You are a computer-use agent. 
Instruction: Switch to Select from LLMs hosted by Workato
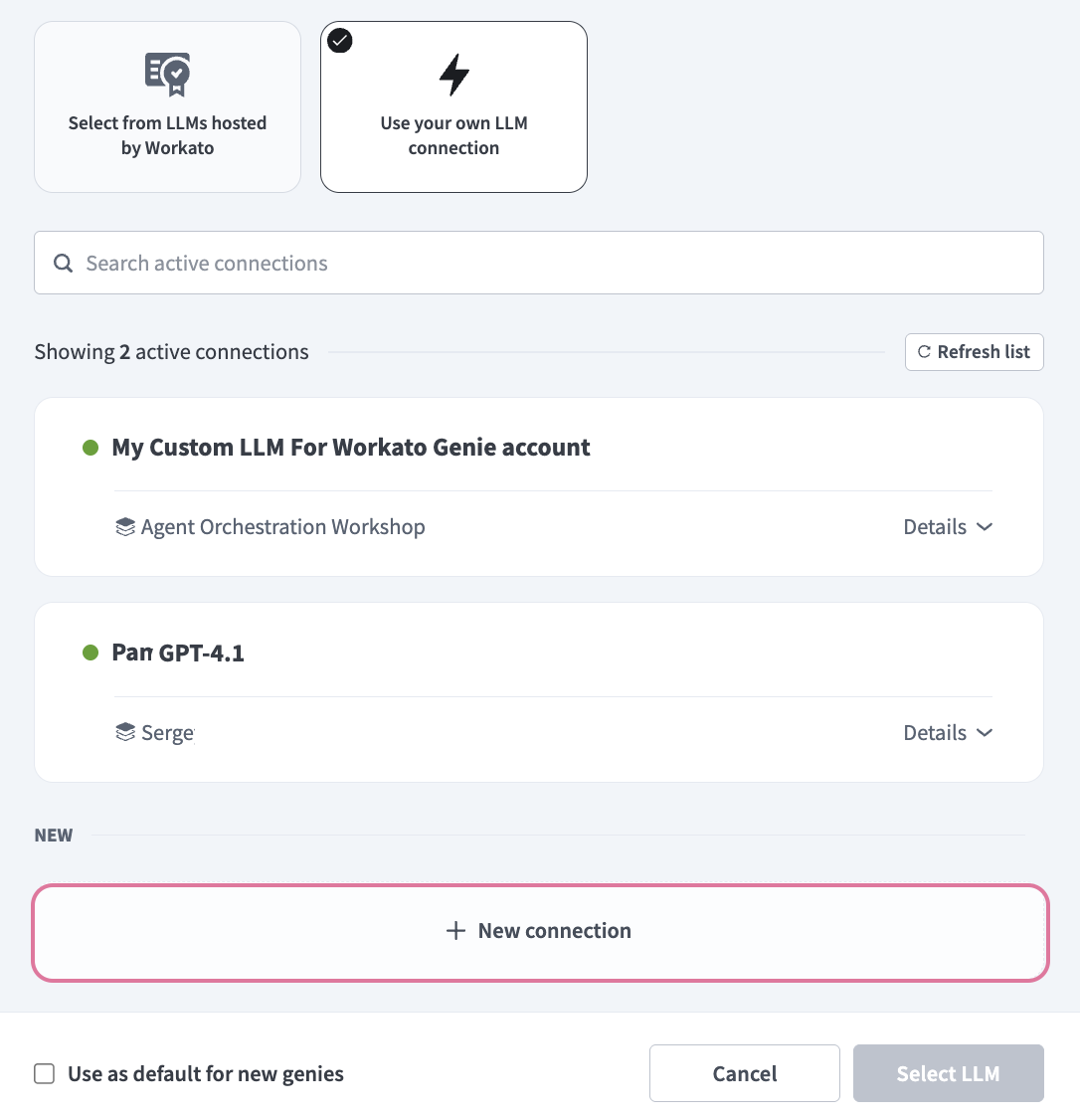[x=167, y=107]
